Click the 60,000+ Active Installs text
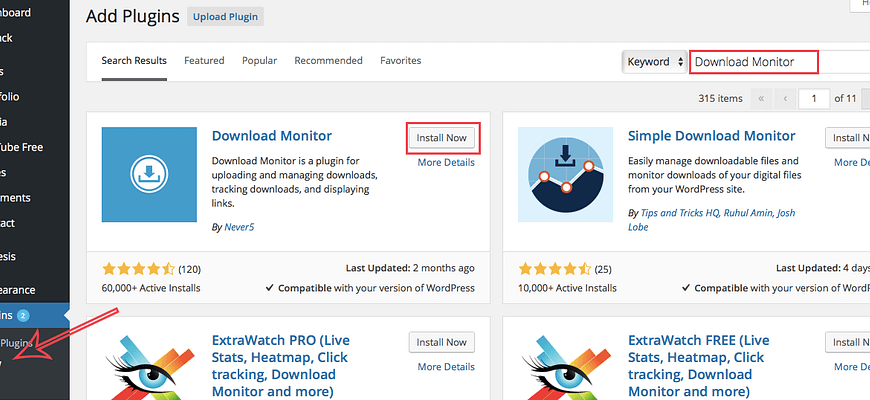The height and width of the screenshot is (400, 870). (x=151, y=288)
